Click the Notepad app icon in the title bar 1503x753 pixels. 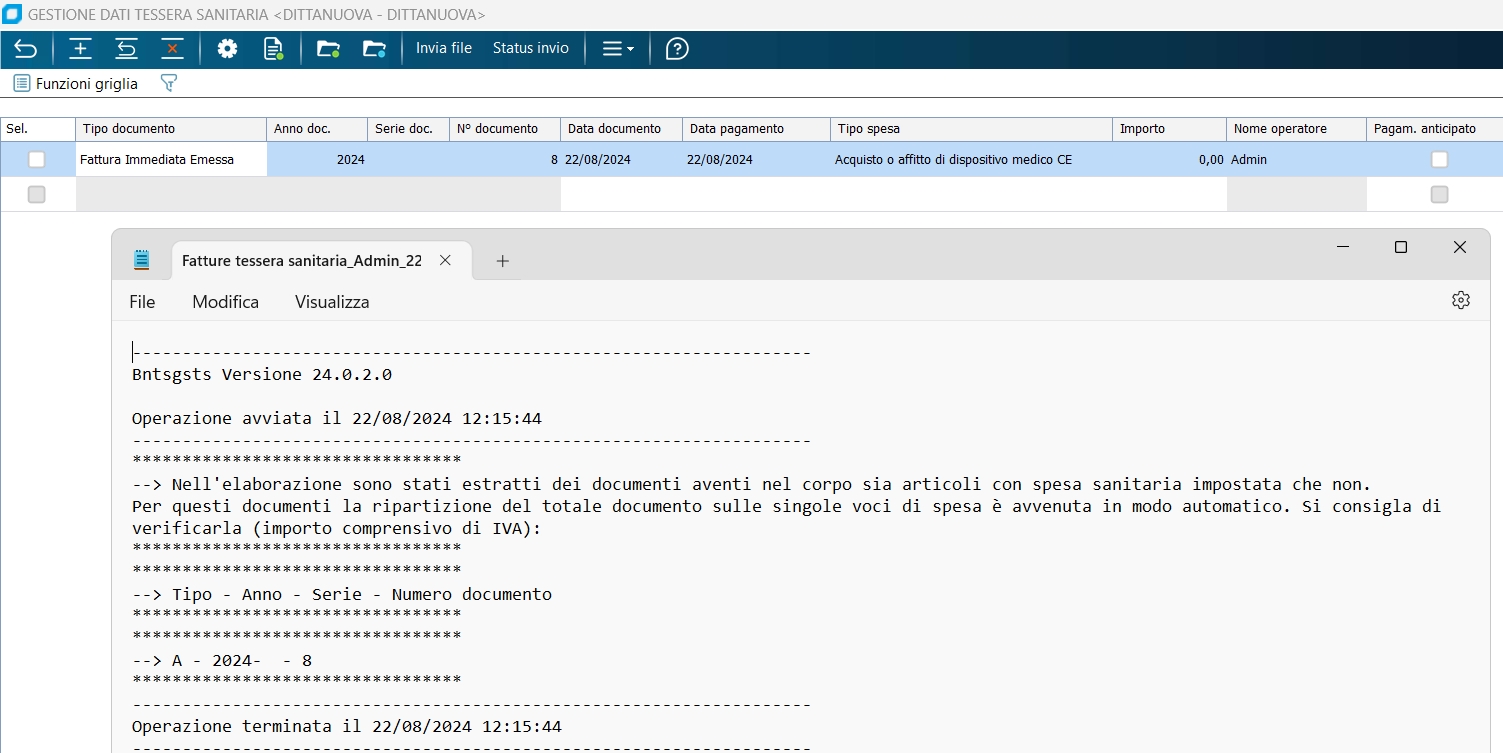pyautogui.click(x=142, y=260)
